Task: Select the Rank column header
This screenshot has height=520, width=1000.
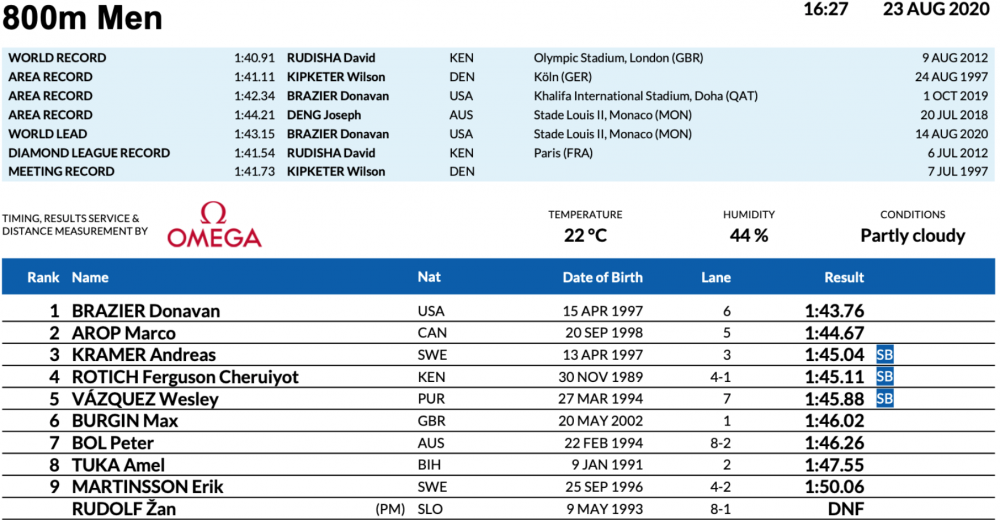Action: click(43, 277)
